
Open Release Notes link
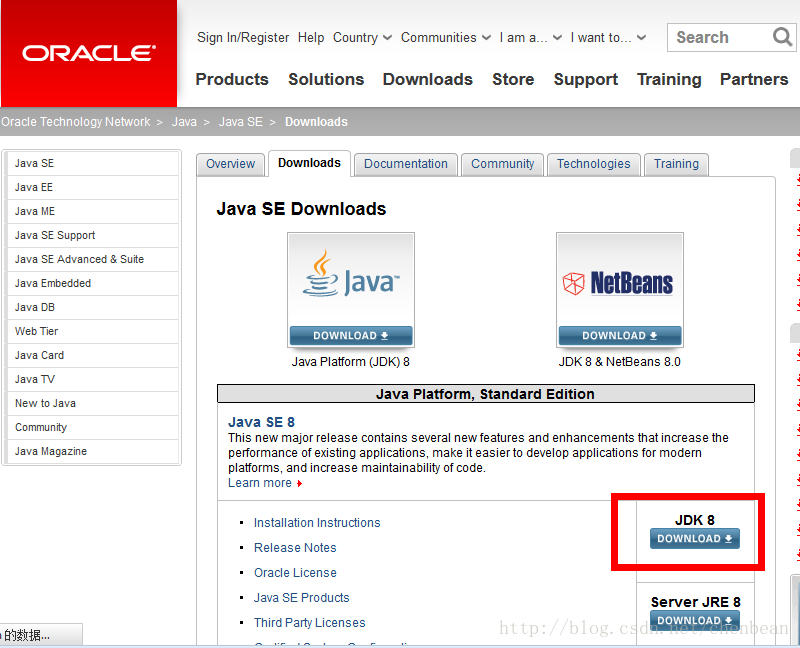point(295,548)
